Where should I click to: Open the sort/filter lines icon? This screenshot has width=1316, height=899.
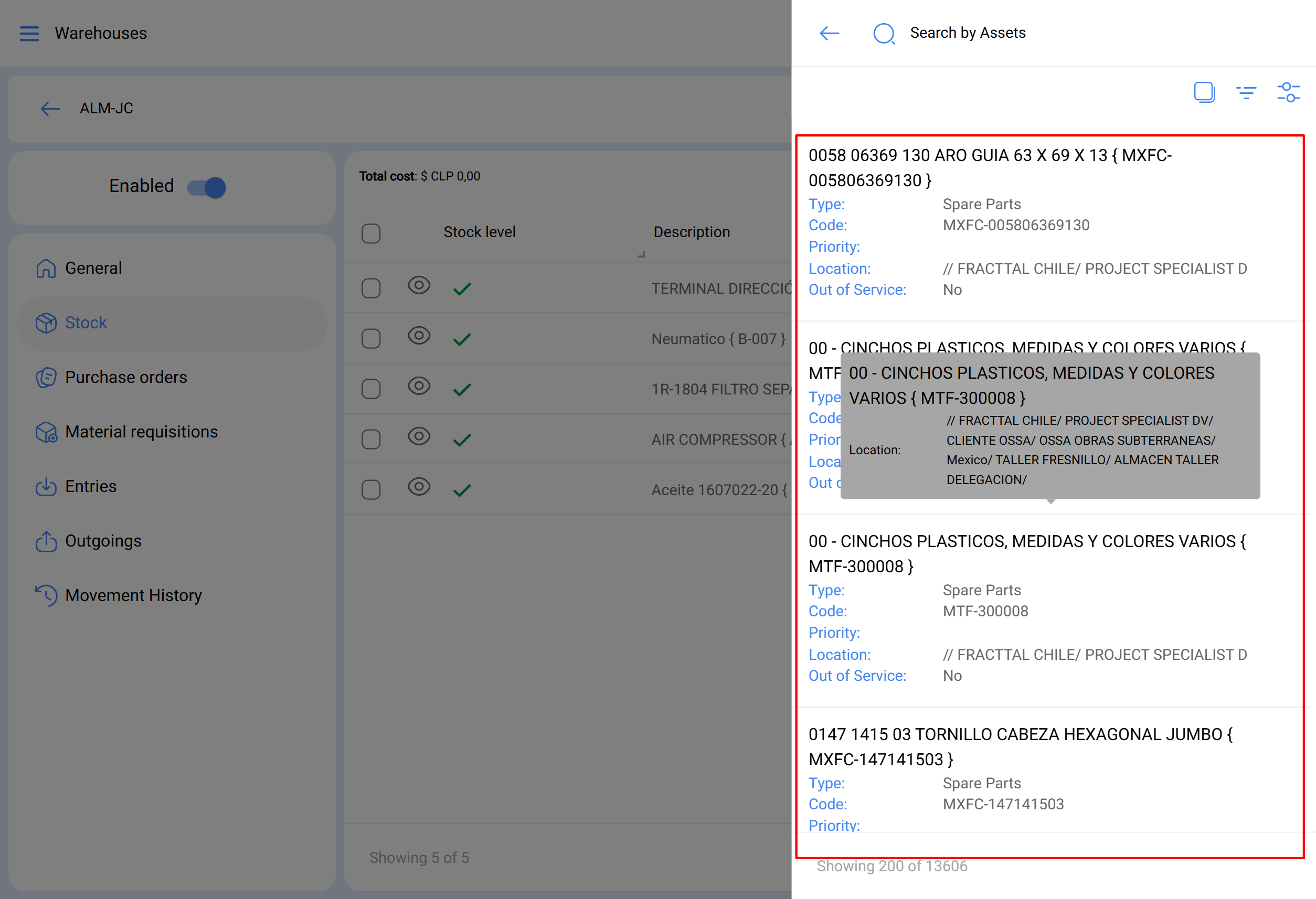tap(1246, 92)
